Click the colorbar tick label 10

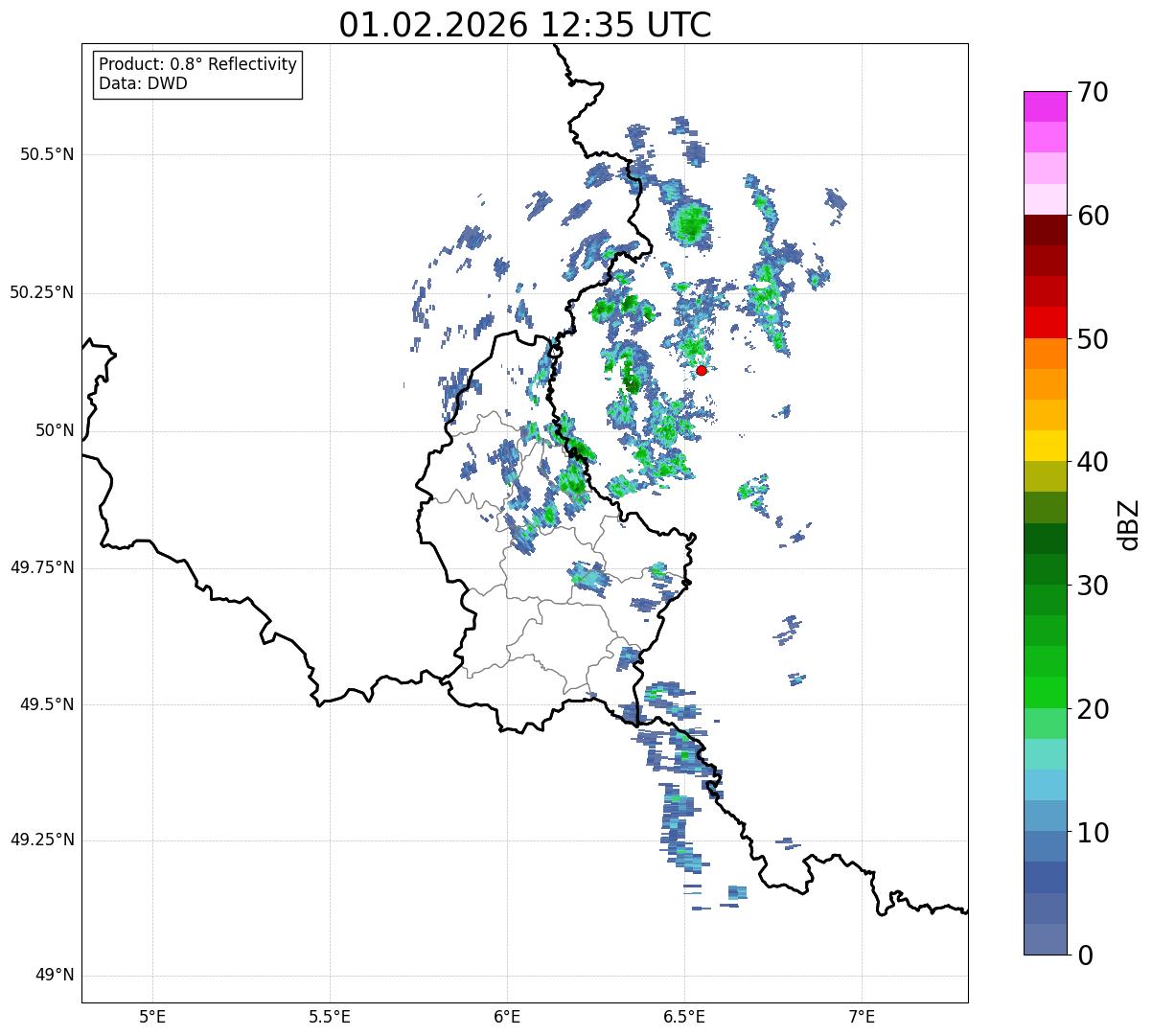(1093, 833)
